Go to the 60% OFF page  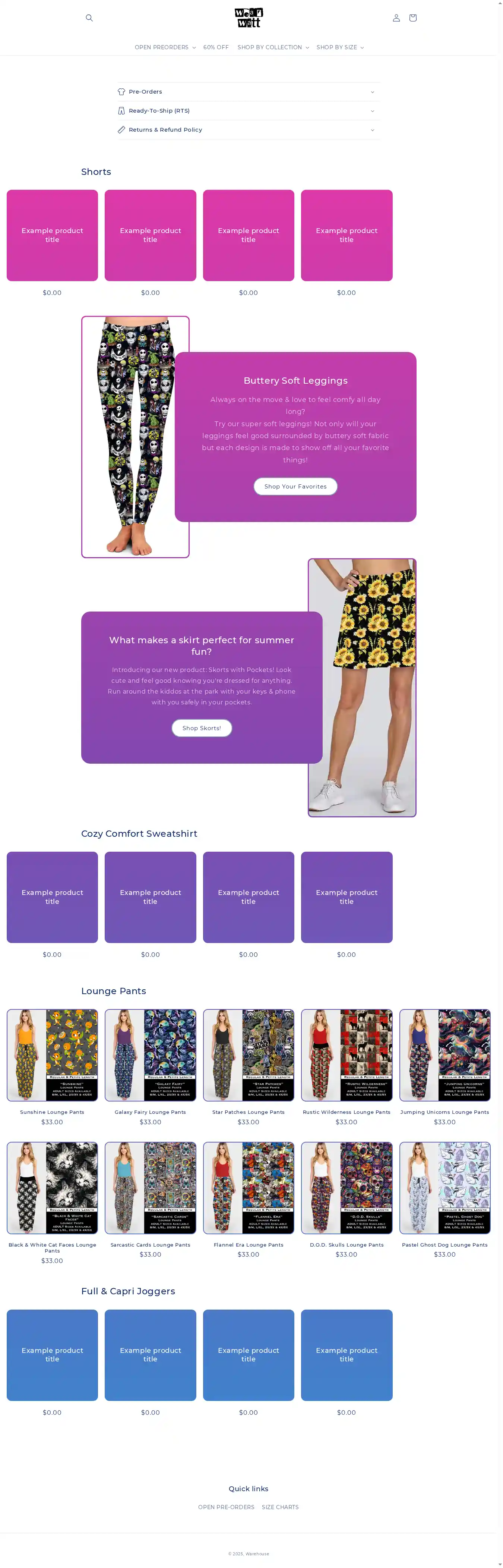(216, 47)
